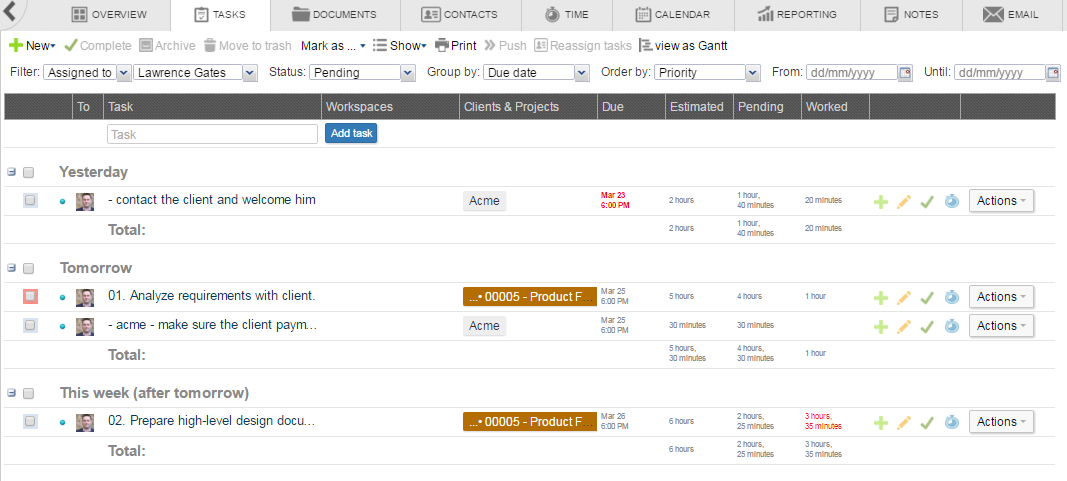This screenshot has width=1067, height=481.
Task: Expand the Group by Due date dropdown
Action: (x=536, y=73)
